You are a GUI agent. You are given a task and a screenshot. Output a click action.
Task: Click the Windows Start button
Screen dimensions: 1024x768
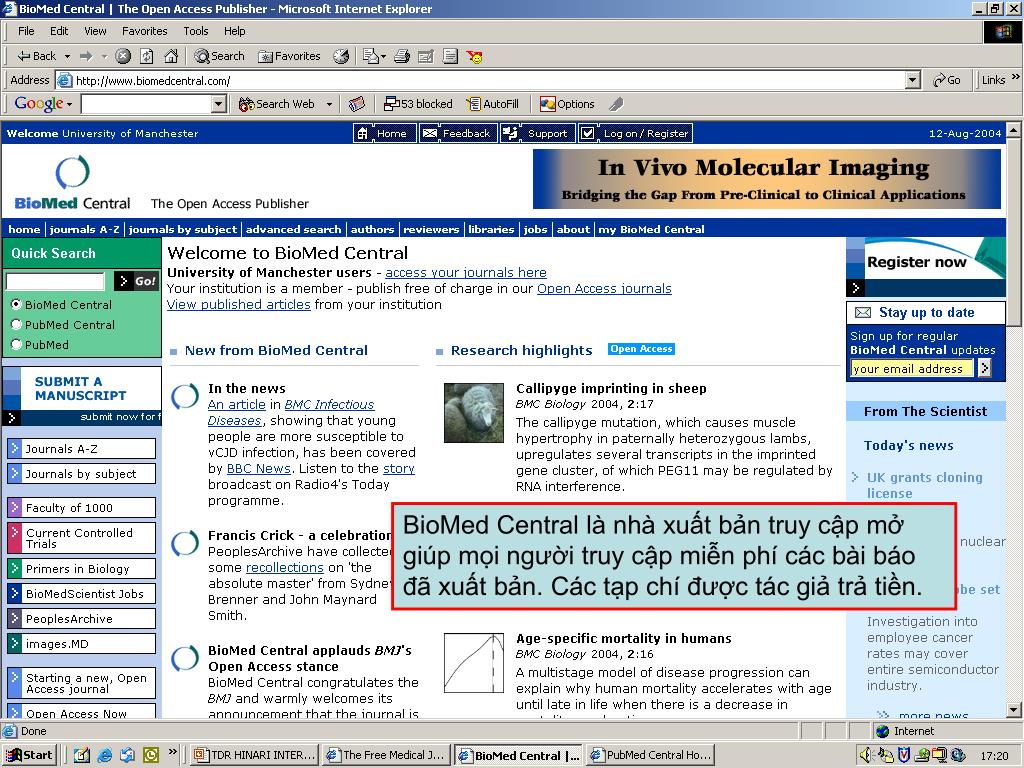click(x=30, y=755)
